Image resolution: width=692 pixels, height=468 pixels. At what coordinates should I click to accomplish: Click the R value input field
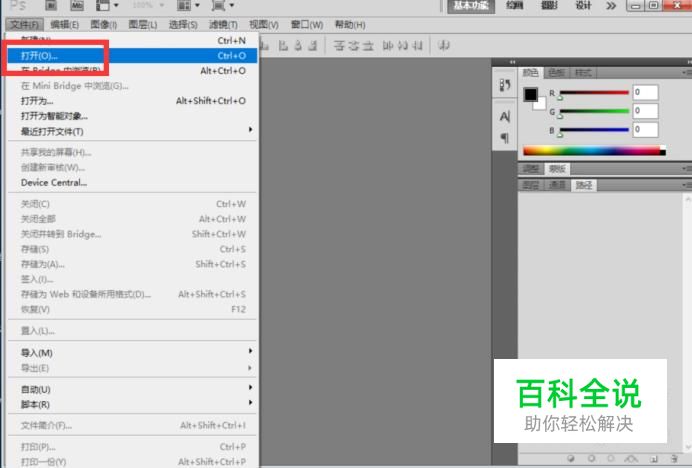click(645, 92)
